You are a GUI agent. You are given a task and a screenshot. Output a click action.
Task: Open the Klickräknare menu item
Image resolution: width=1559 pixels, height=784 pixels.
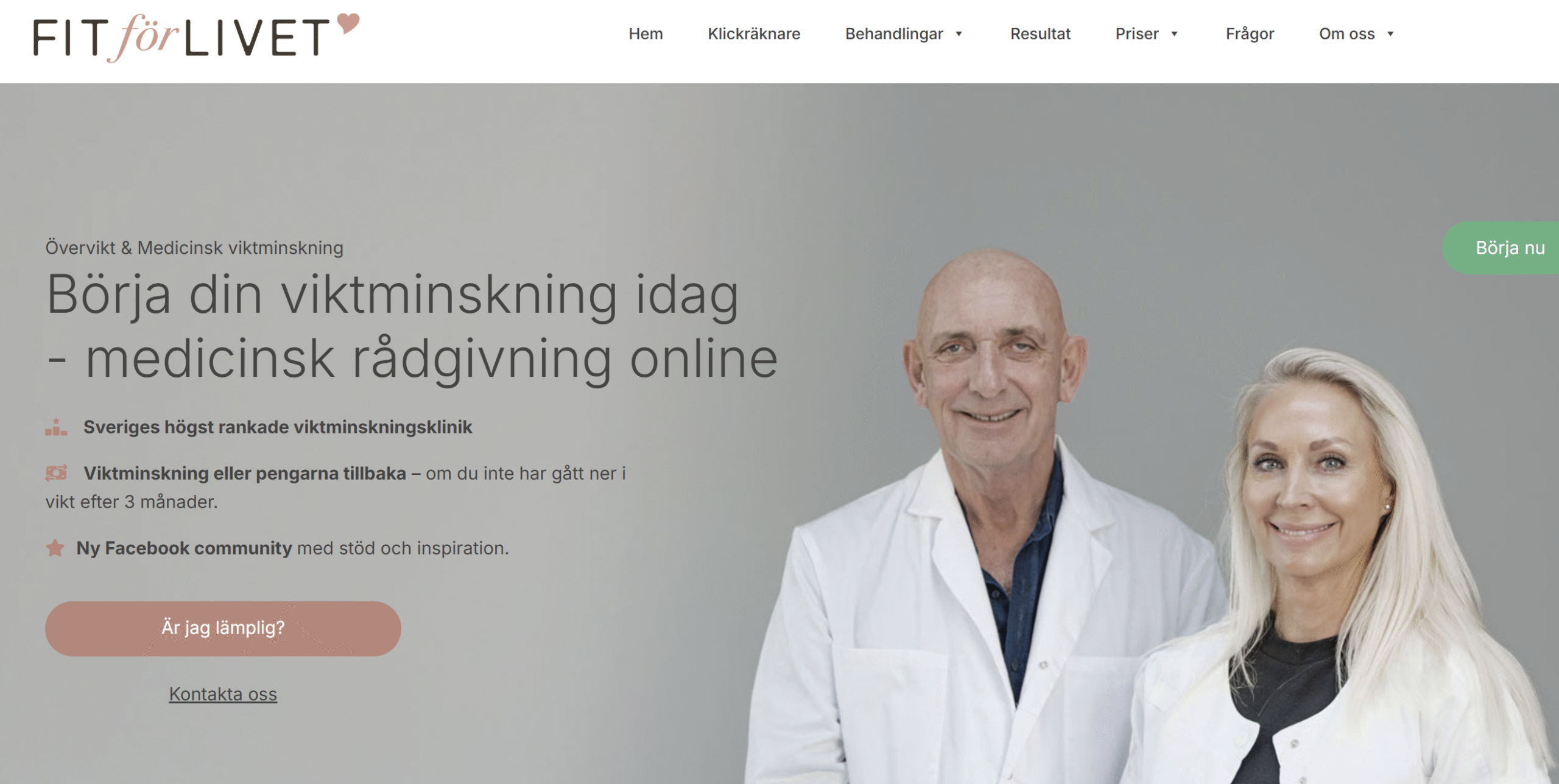coord(754,34)
